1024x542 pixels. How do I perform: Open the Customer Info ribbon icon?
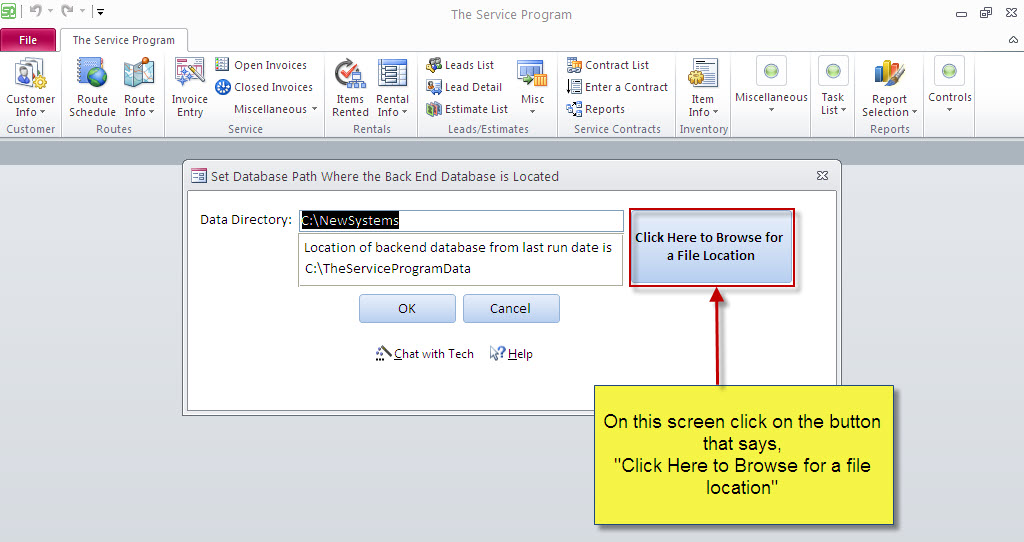click(30, 73)
